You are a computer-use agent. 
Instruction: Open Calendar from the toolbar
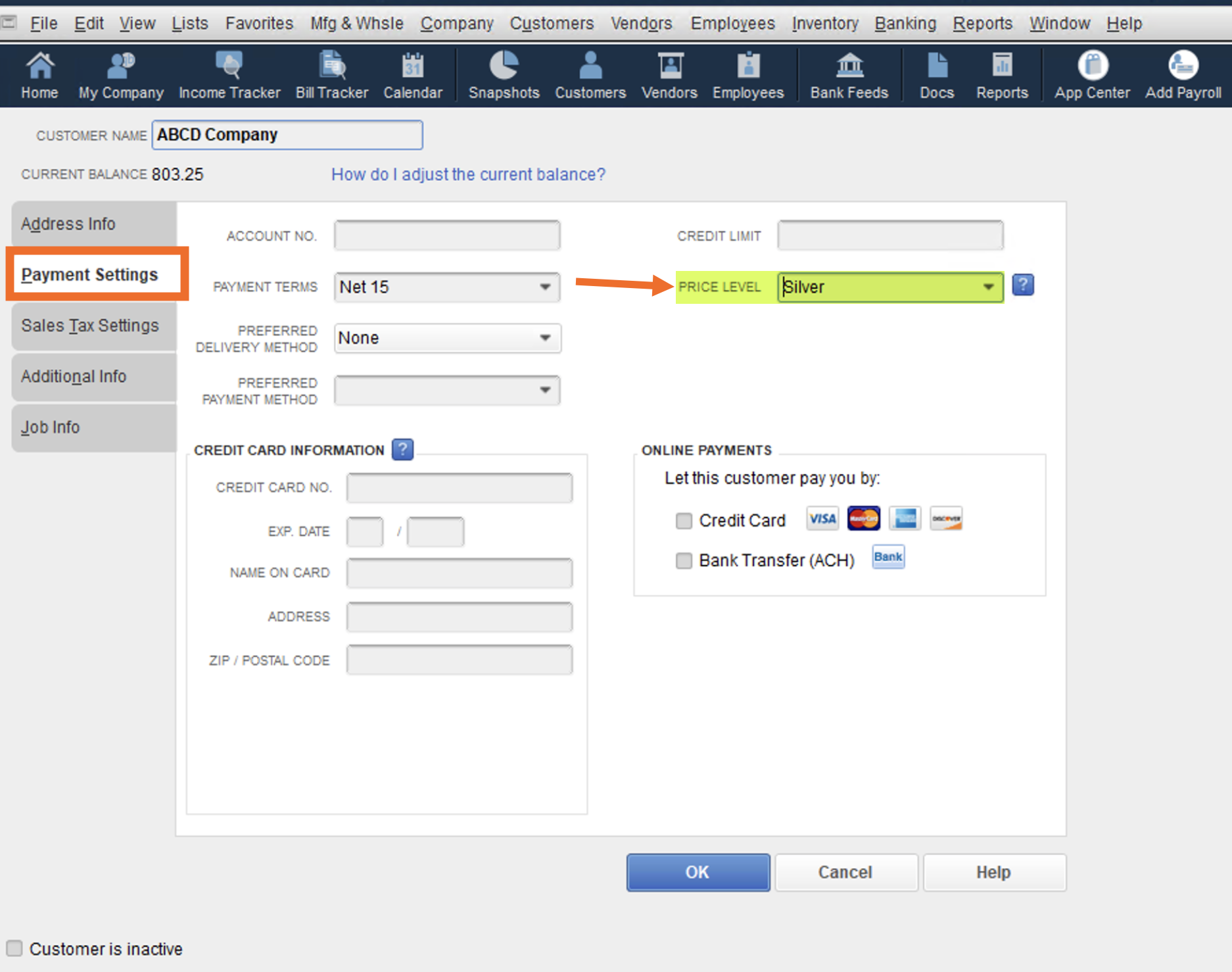[x=413, y=75]
